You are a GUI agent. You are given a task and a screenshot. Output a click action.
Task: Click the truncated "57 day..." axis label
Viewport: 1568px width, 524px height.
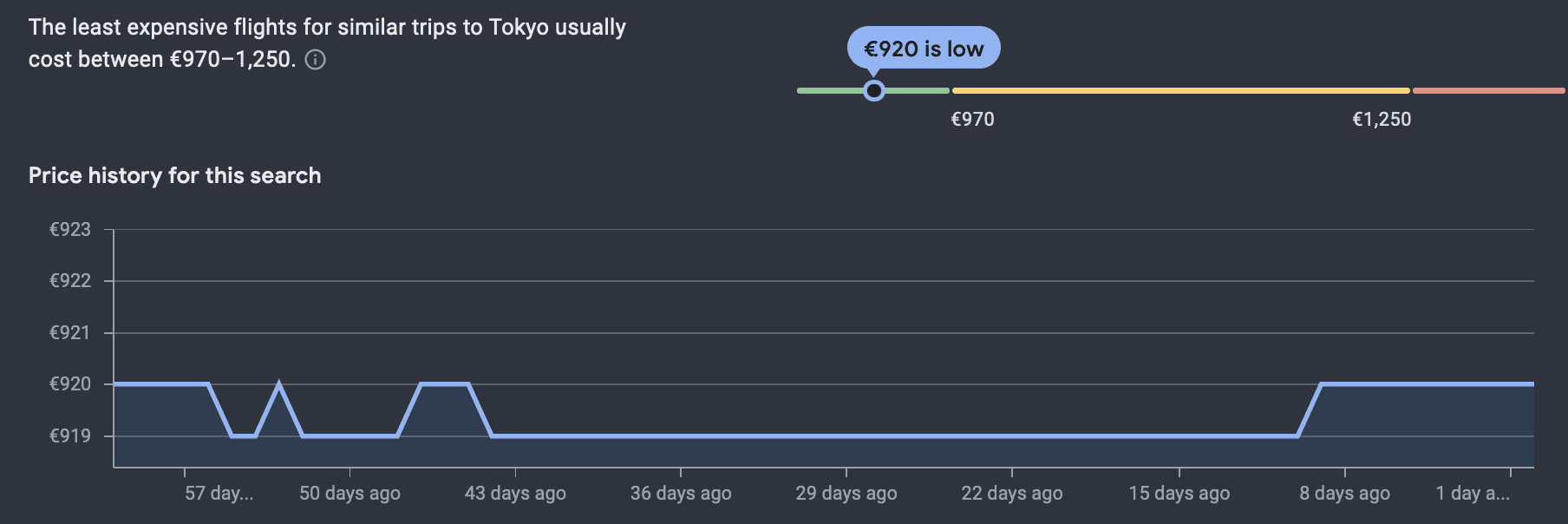(219, 494)
